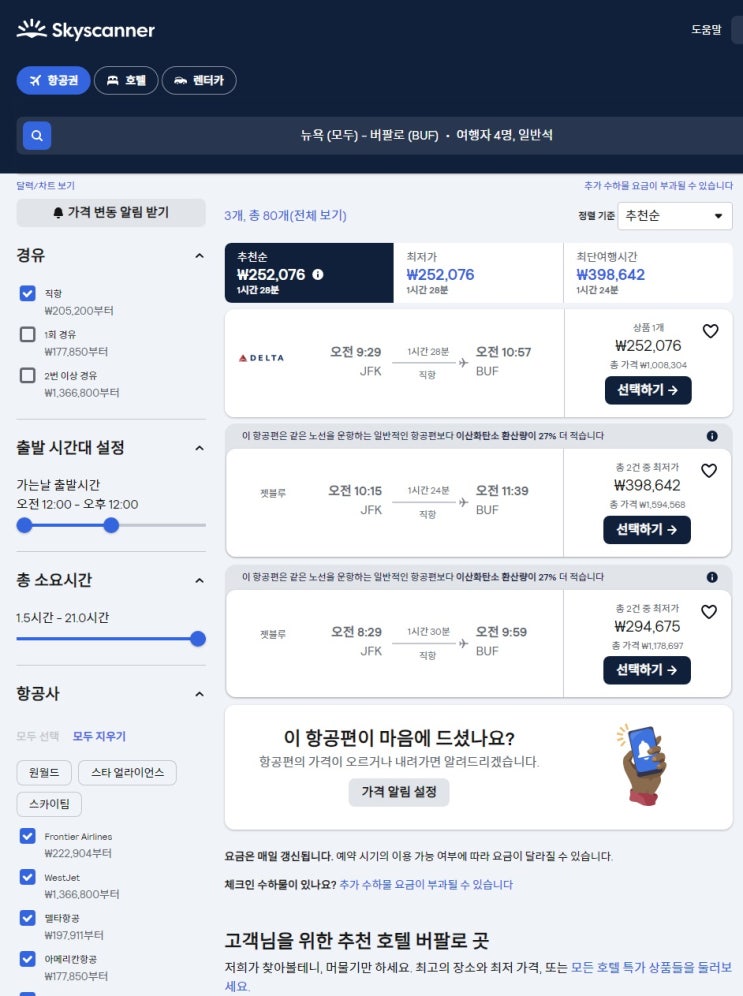Click CO2 info icon above 10:15 flight
743x996 pixels.
pyautogui.click(x=712, y=436)
